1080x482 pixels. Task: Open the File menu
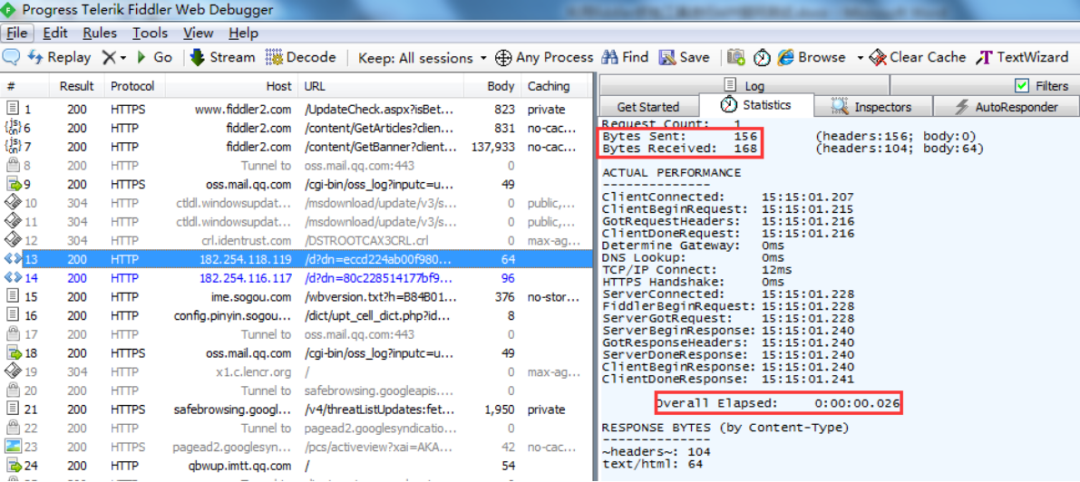(x=17, y=33)
